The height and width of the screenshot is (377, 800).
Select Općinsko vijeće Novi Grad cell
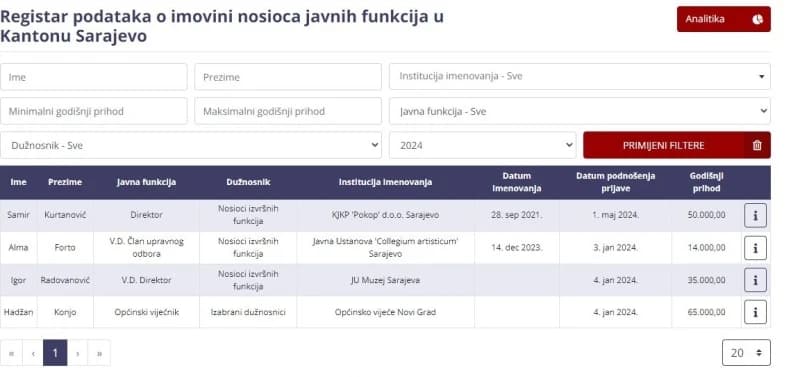pyautogui.click(x=385, y=312)
